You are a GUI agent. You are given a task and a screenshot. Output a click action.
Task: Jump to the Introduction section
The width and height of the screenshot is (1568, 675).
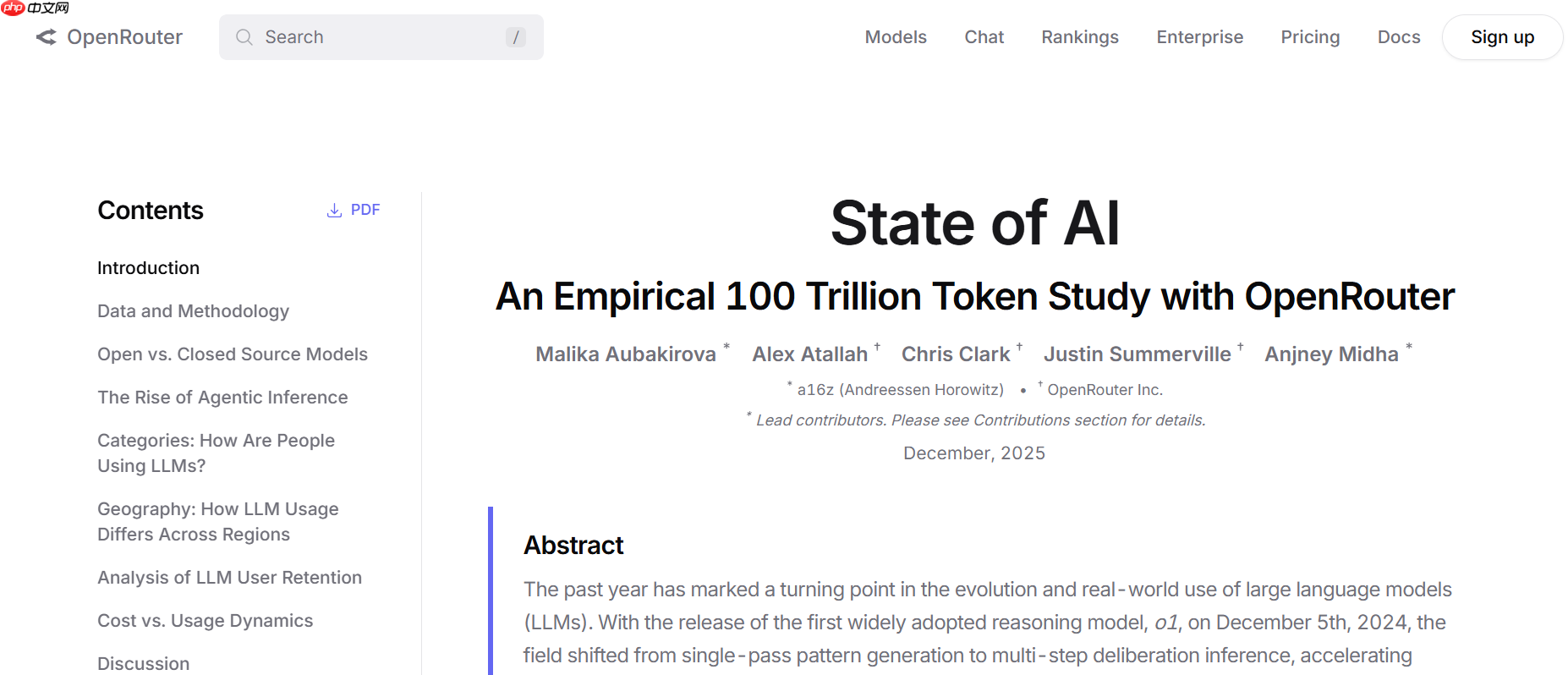[148, 267]
